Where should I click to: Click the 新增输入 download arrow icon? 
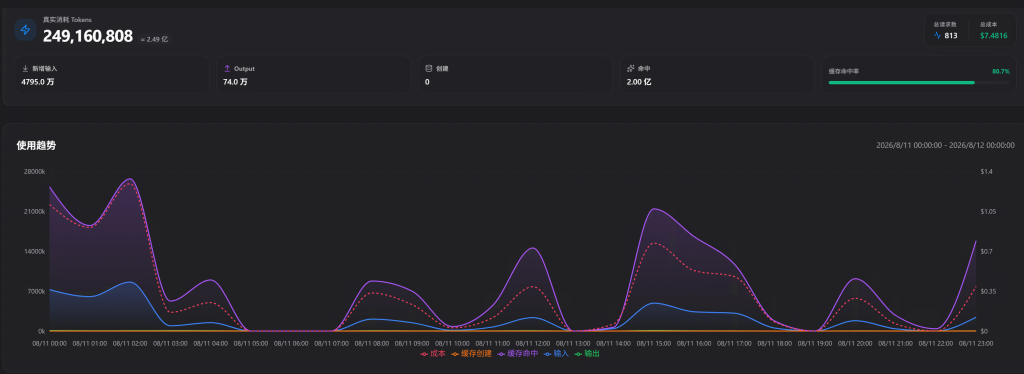(25, 68)
